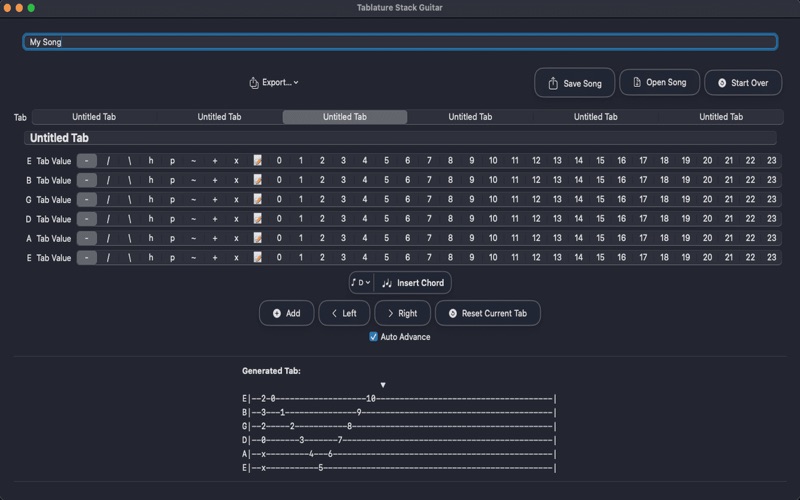Open the custom note editor on the G string row
800x500 pixels.
coord(258,199)
